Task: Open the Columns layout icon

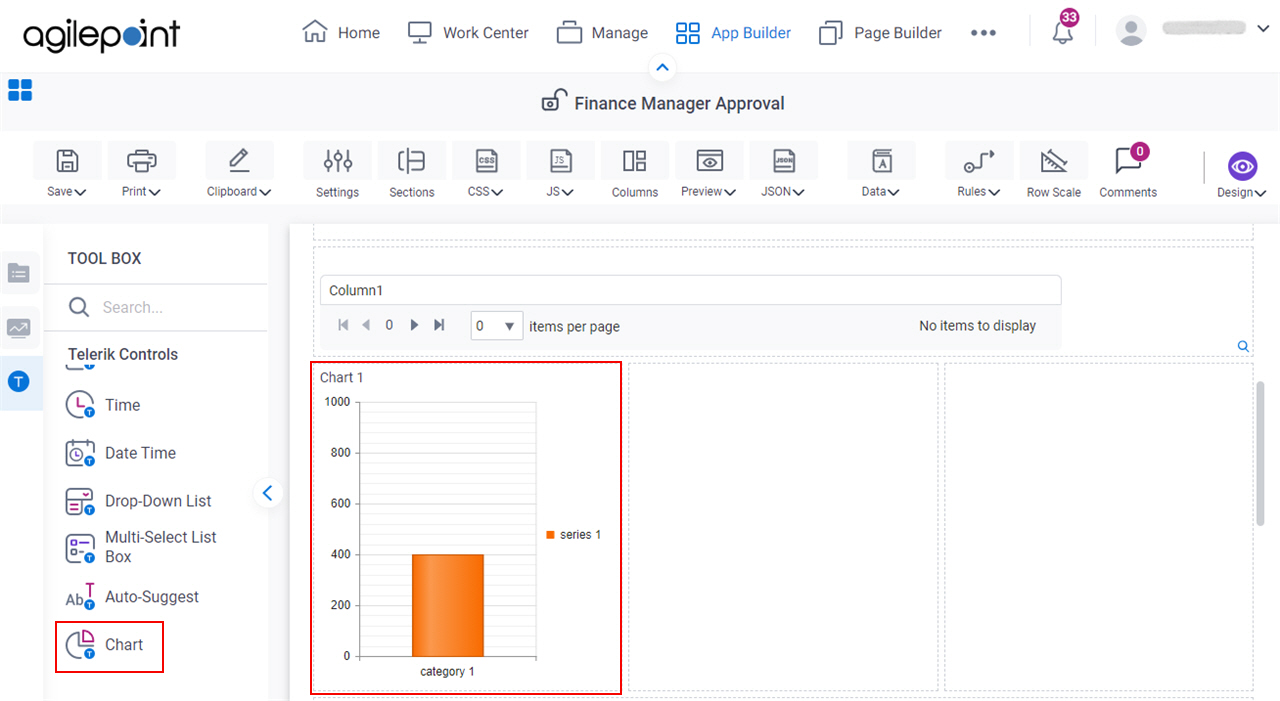Action: 635,160
